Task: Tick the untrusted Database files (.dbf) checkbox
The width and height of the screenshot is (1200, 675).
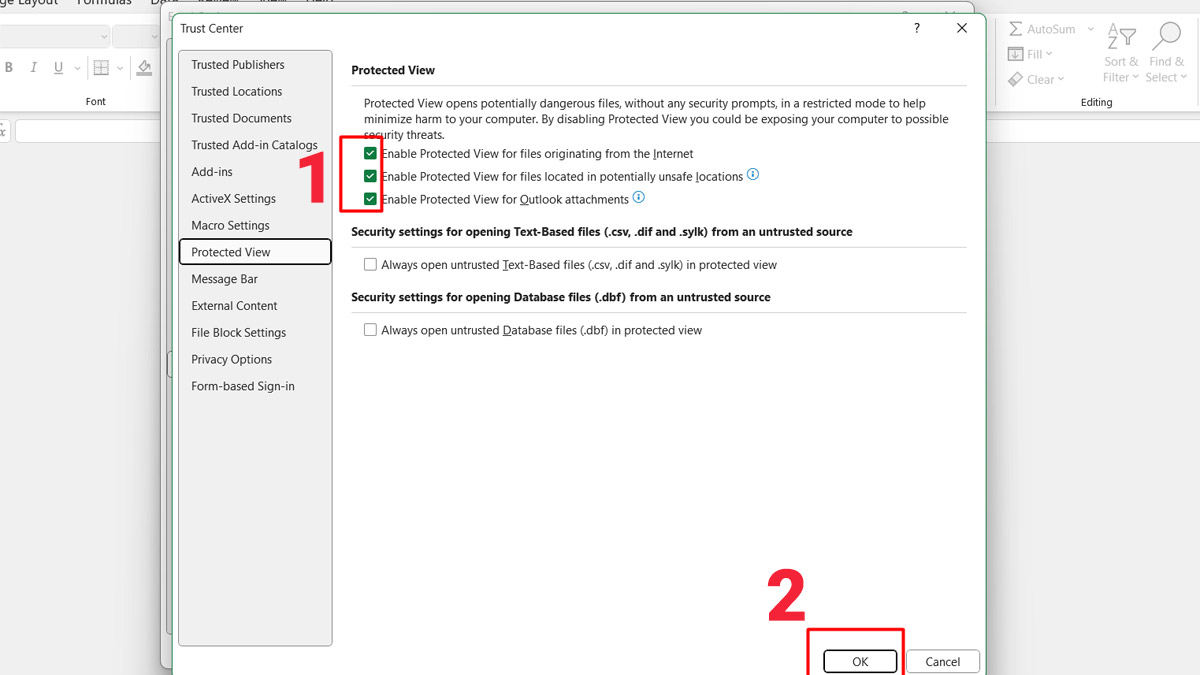Action: pyautogui.click(x=371, y=330)
